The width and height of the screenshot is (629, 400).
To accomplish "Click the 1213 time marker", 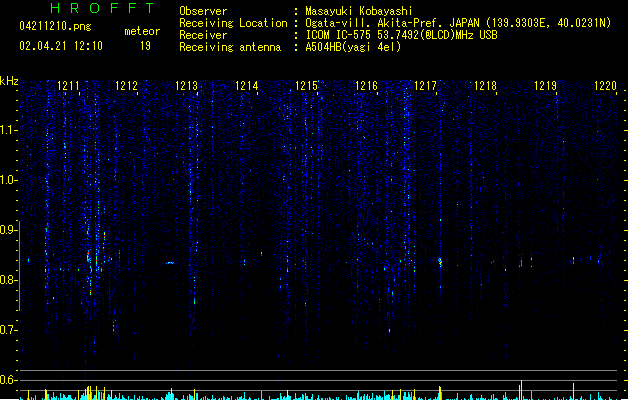I will pos(187,86).
